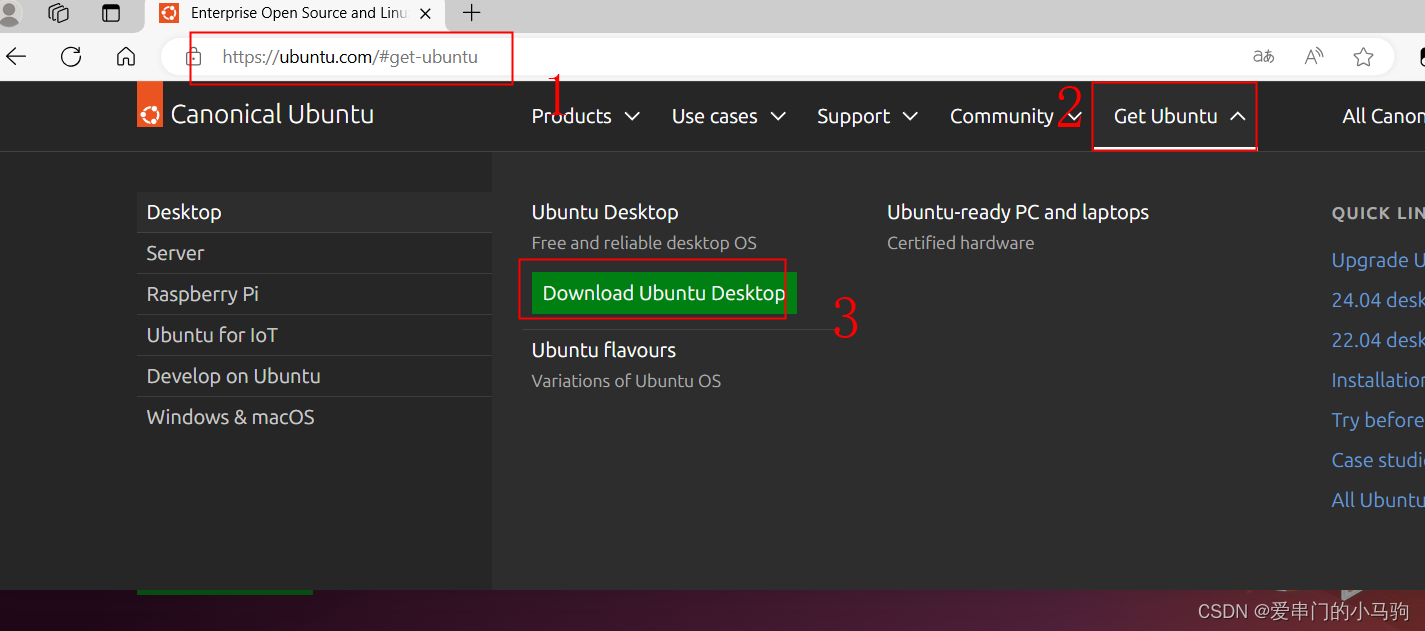1425x631 pixels.
Task: Open the profile avatar icon
Action: [x=9, y=12]
